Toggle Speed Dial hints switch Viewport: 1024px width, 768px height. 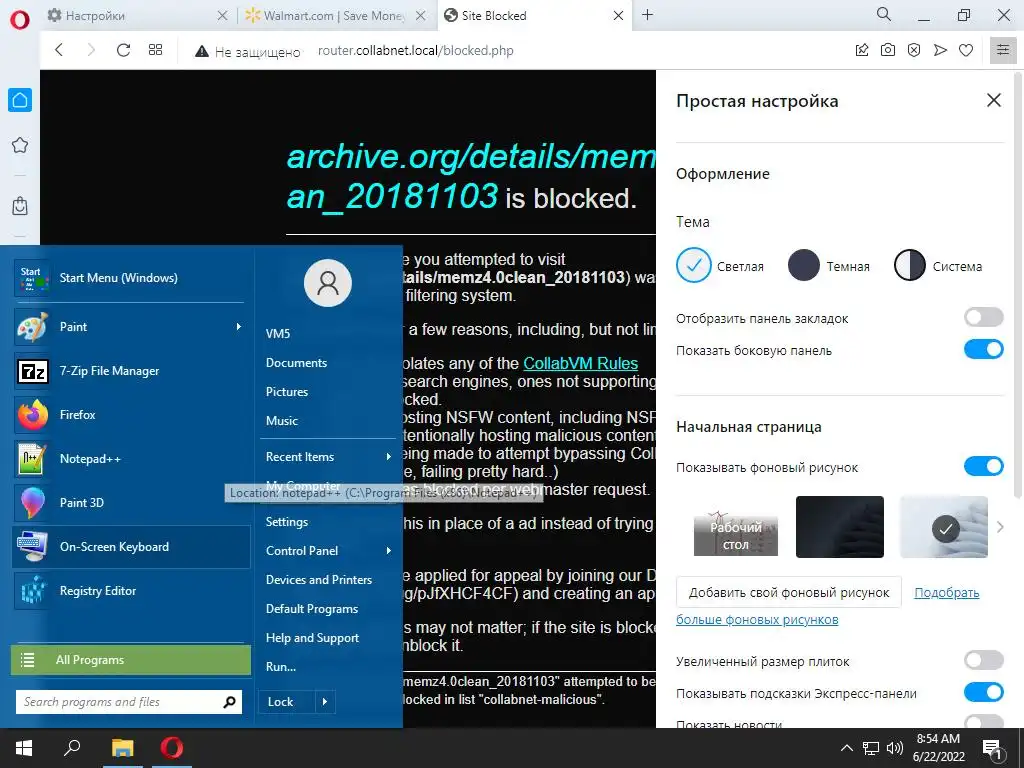tap(984, 692)
